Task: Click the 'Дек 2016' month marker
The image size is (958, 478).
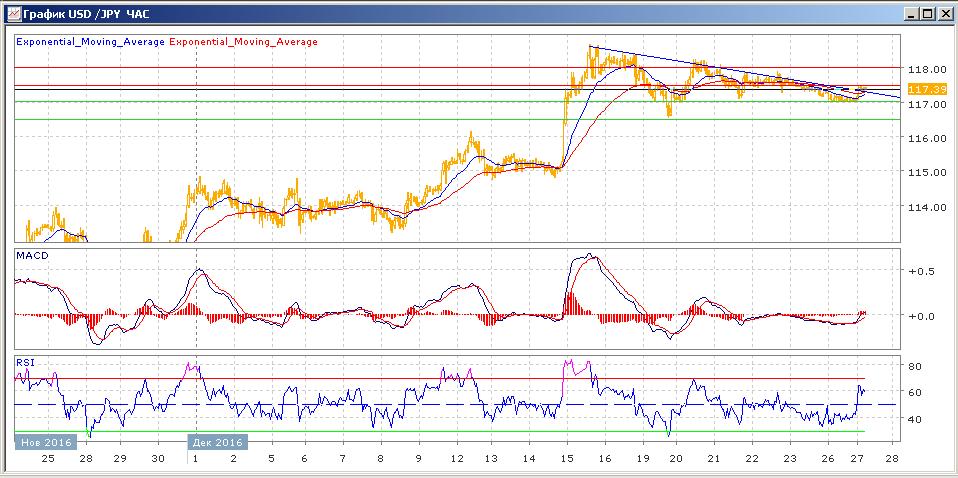Action: tap(216, 441)
